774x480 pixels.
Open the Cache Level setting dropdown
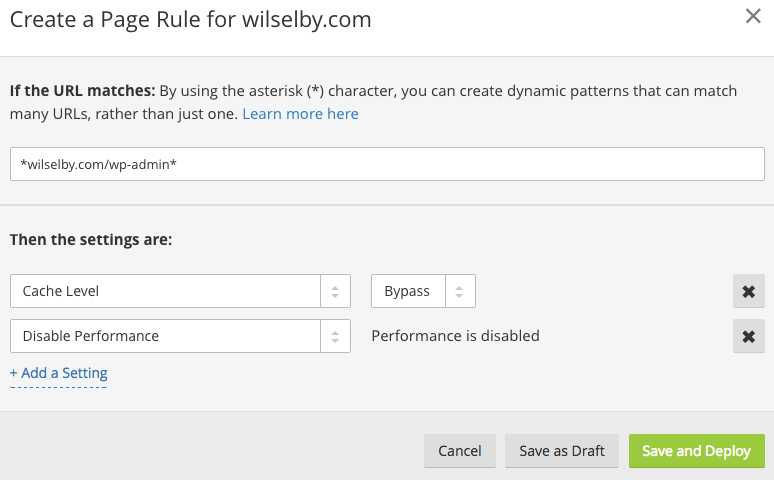[x=180, y=291]
